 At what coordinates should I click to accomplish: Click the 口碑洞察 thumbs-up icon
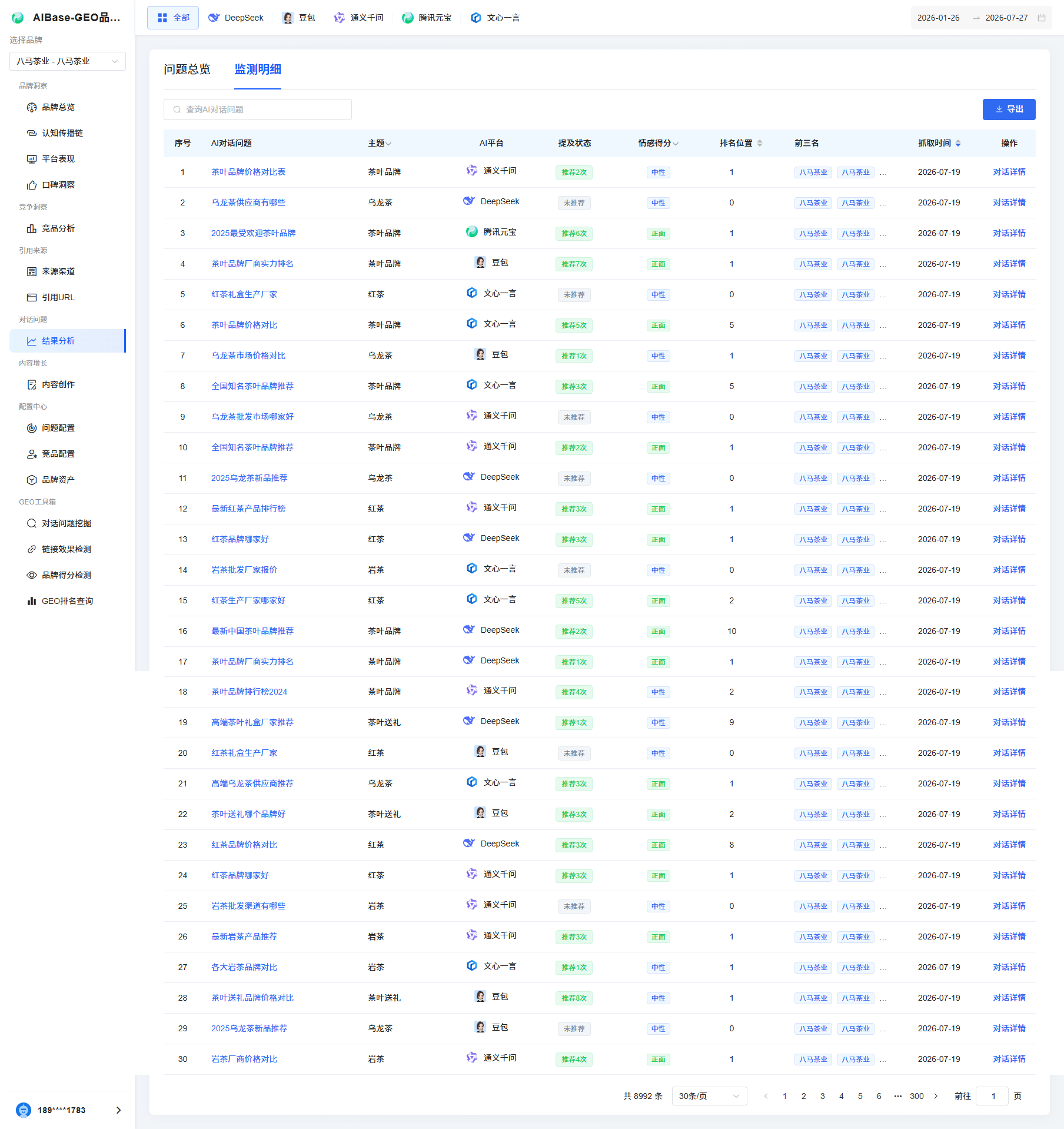tap(32, 185)
